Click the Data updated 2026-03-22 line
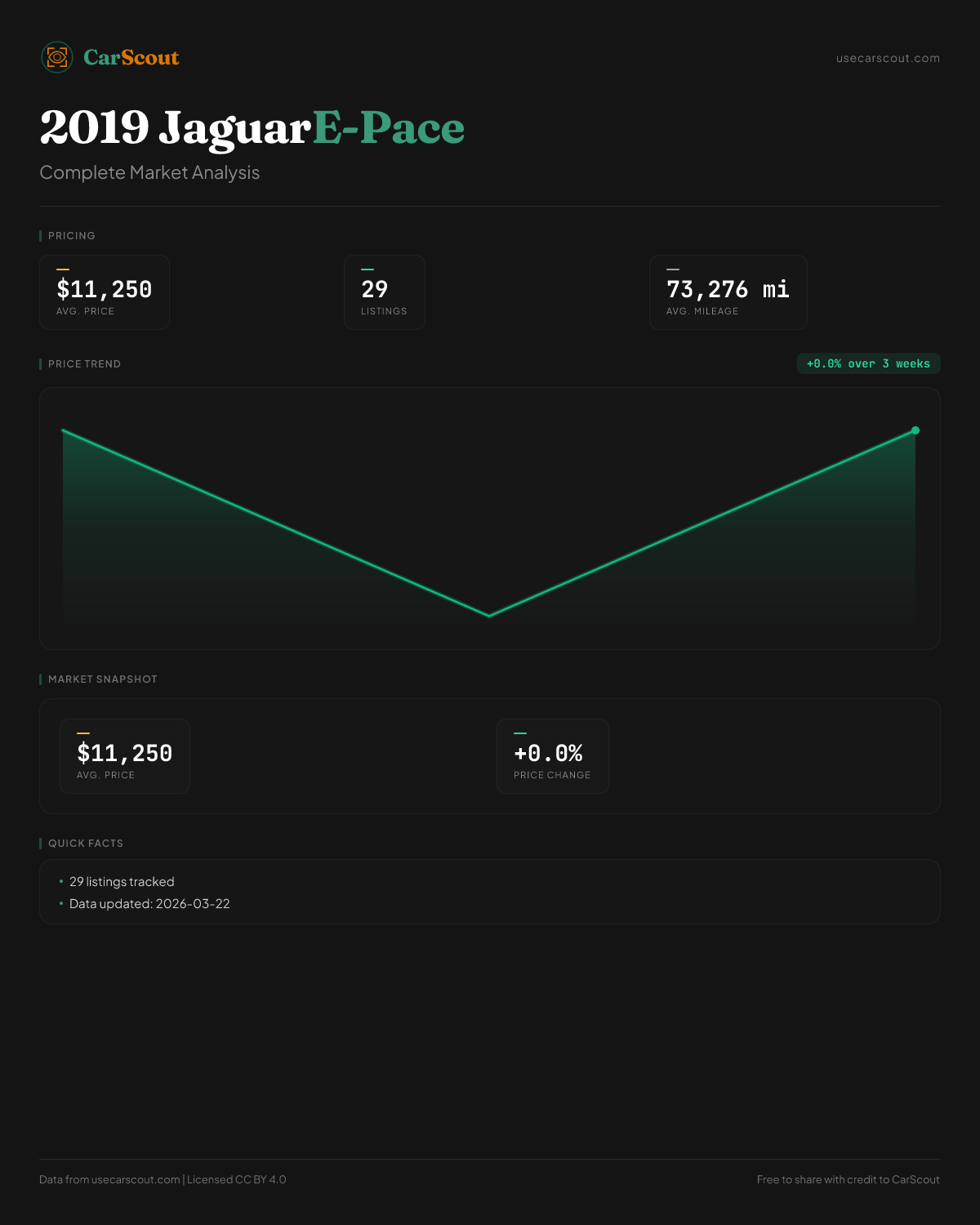980x1225 pixels. [149, 904]
